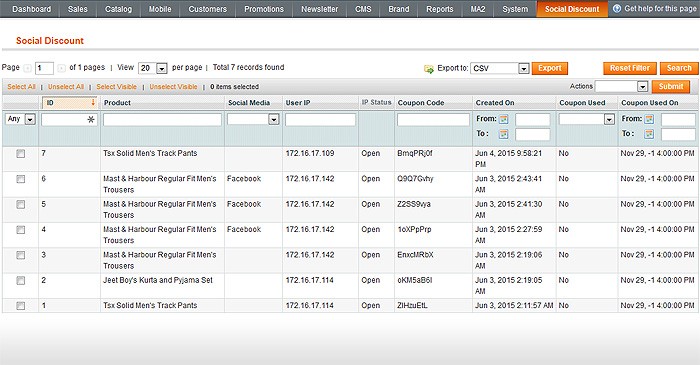This screenshot has width=700, height=365.
Task: Open the Reports menu
Action: pyautogui.click(x=440, y=9)
